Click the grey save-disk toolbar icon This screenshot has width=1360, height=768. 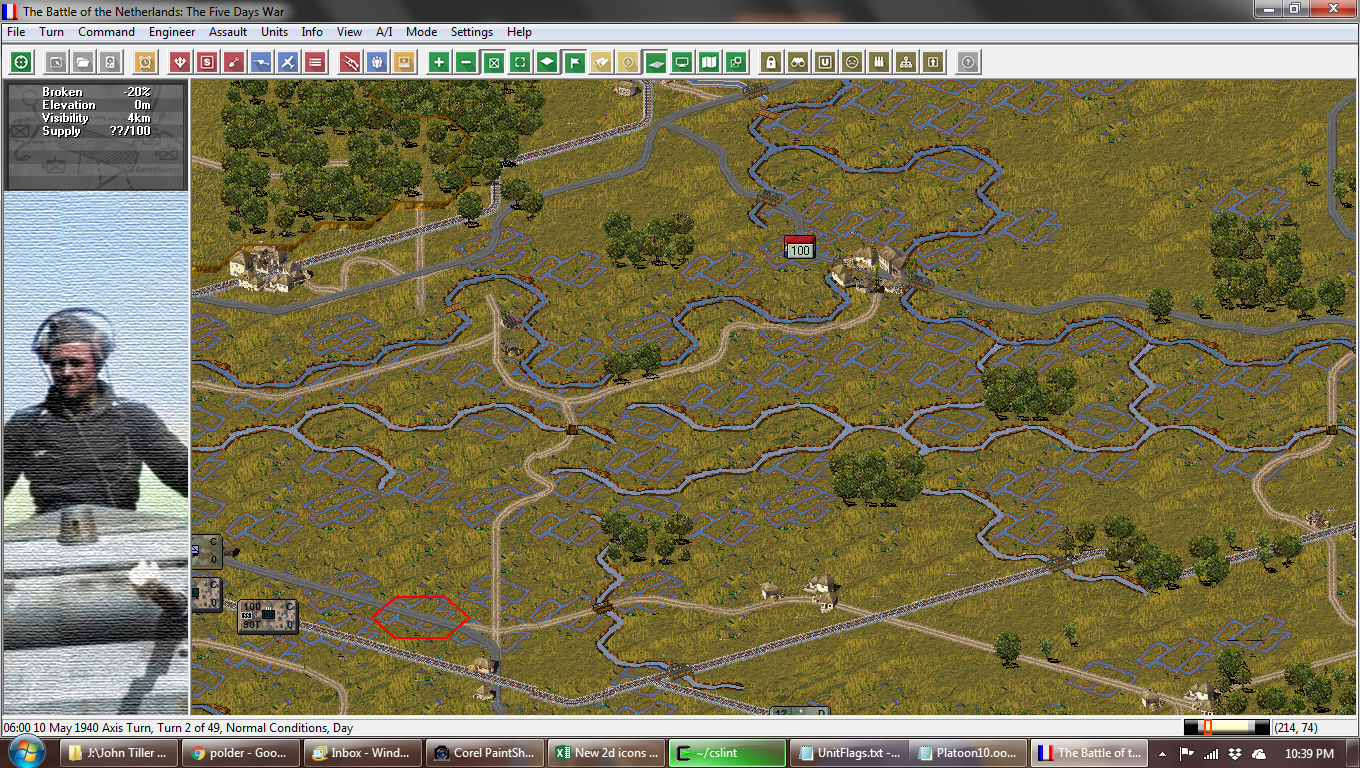pos(110,62)
